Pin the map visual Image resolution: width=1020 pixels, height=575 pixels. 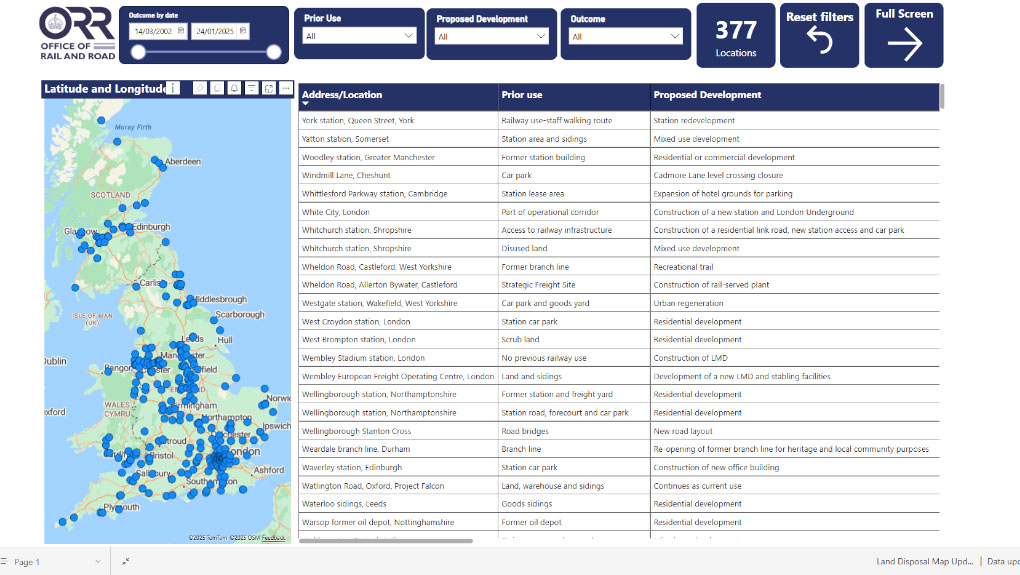click(x=200, y=89)
